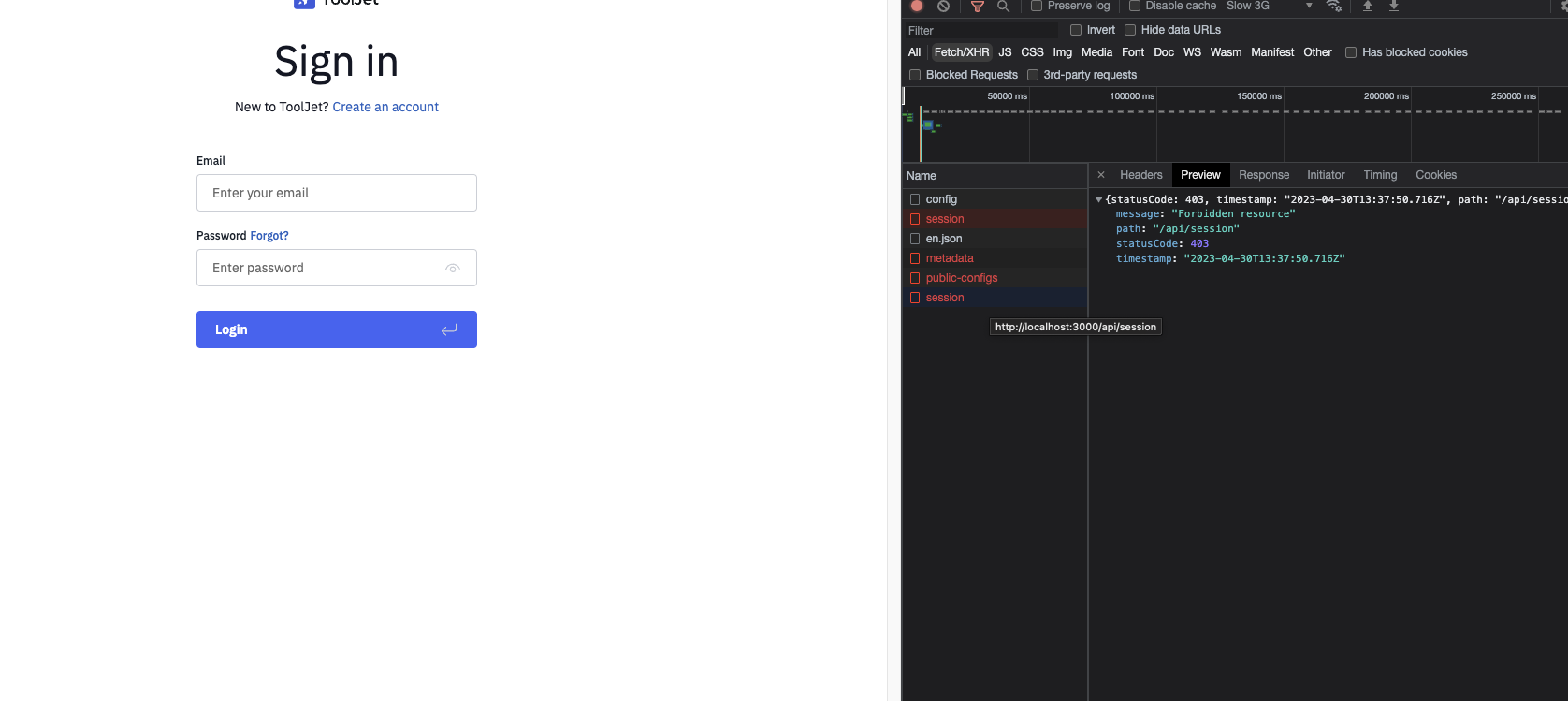
Task: Focus the Enter password field
Action: (337, 268)
